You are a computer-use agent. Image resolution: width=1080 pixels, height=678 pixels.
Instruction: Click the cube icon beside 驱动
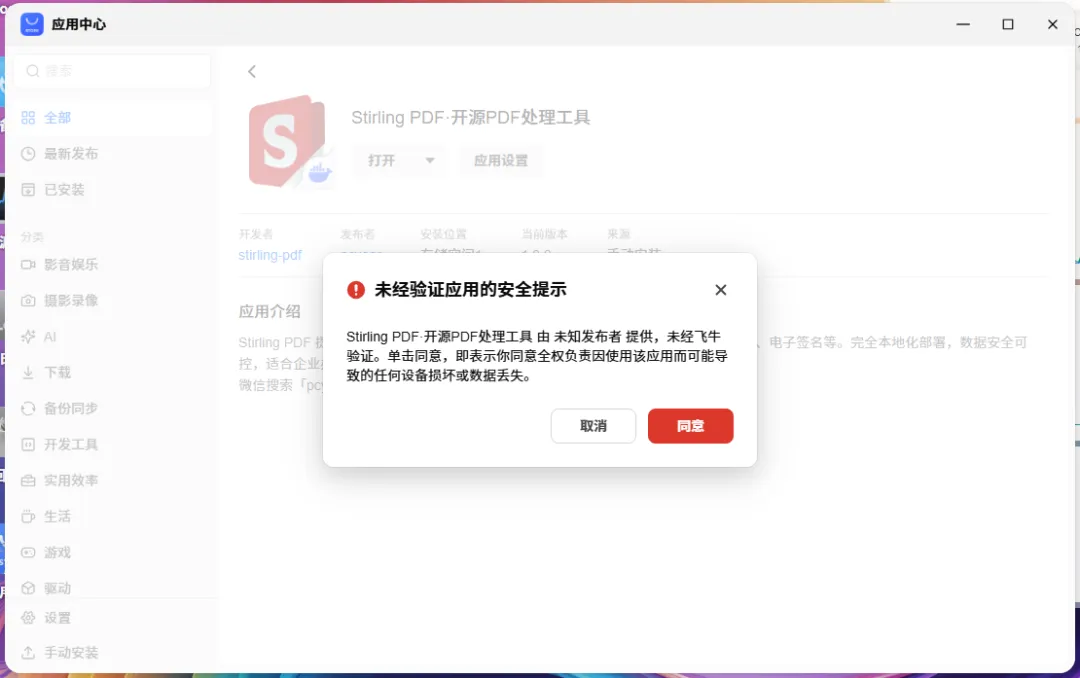point(28,588)
